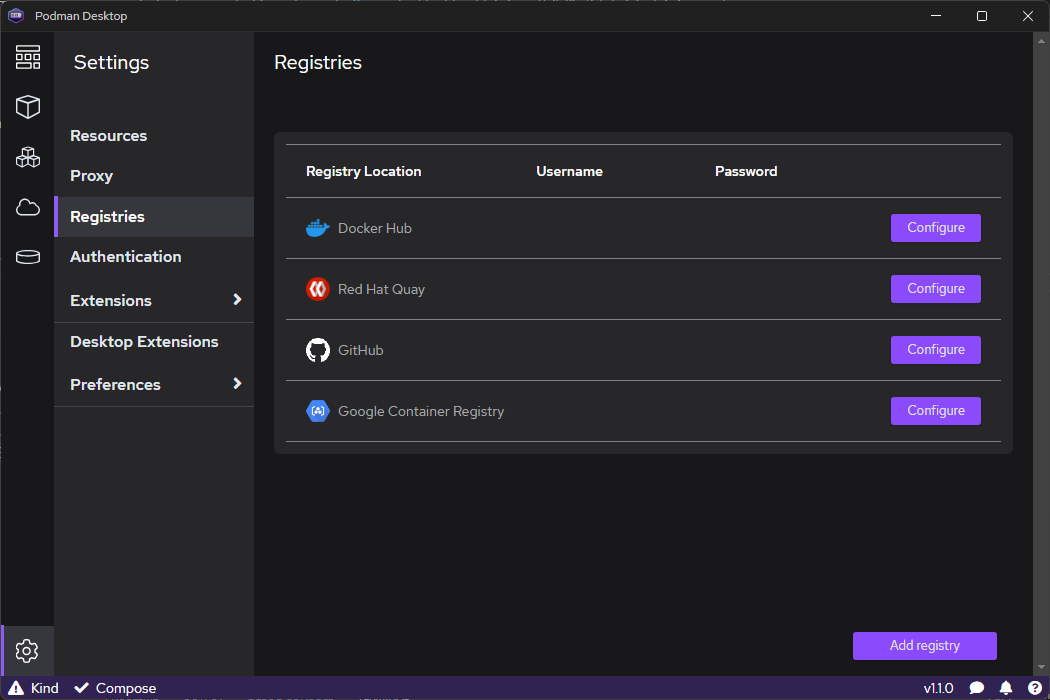
Task: Click the Registries page heading
Action: [x=318, y=62]
